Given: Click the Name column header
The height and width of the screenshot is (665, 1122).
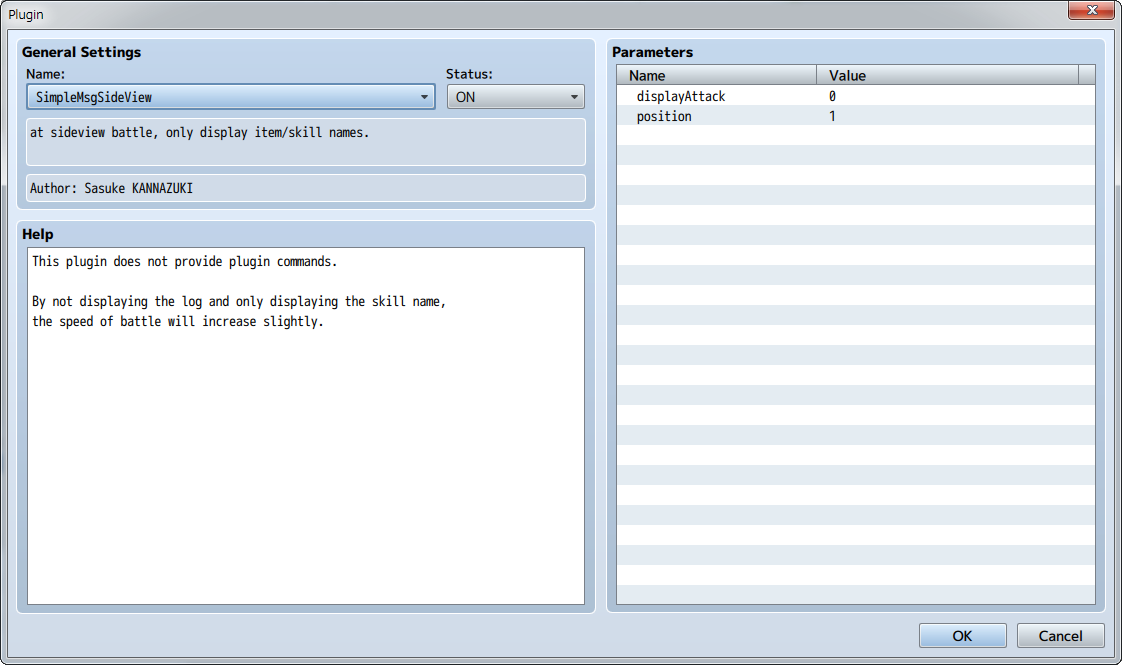Looking at the screenshot, I should coord(716,75).
